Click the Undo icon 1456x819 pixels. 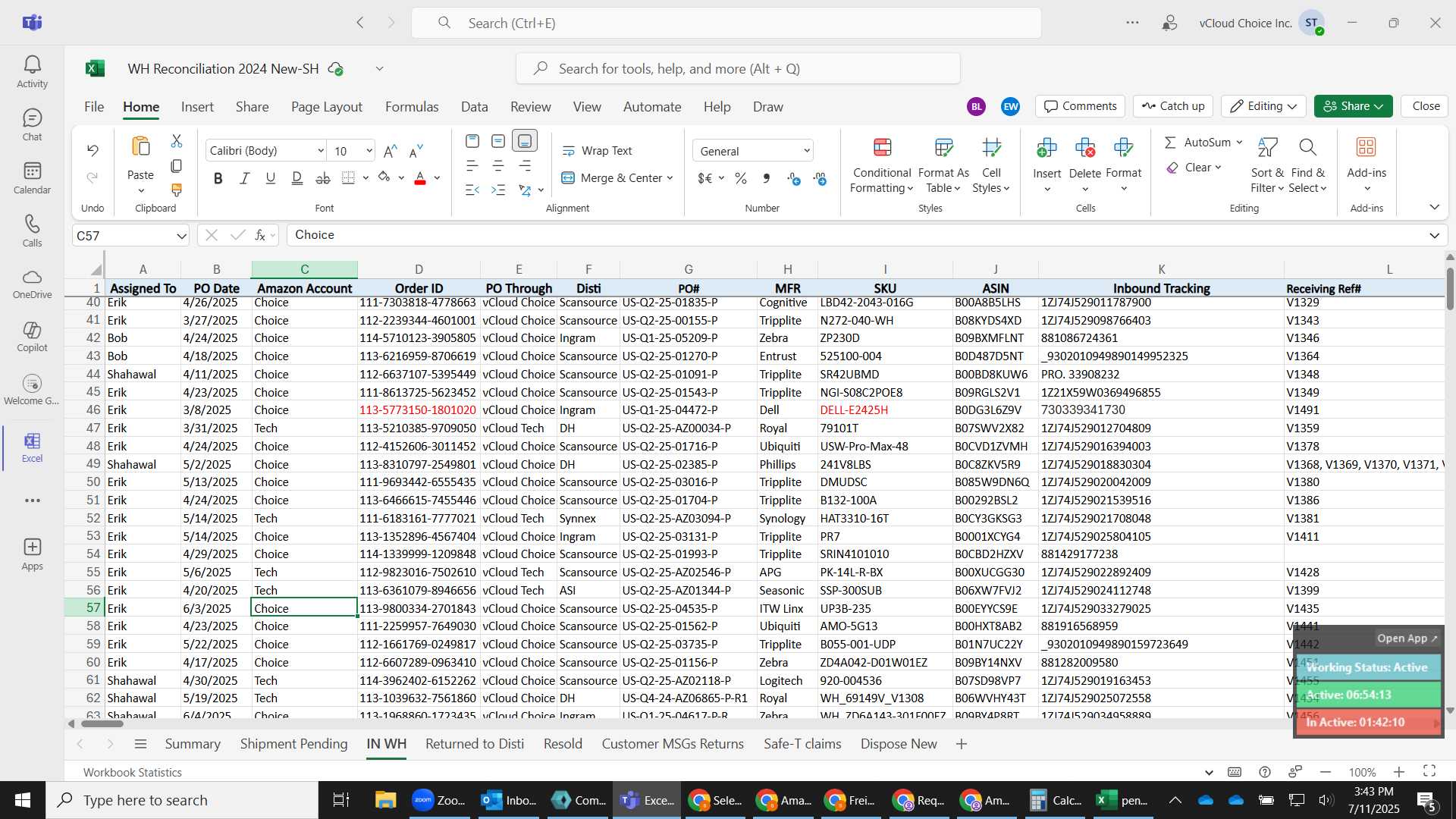click(x=93, y=150)
